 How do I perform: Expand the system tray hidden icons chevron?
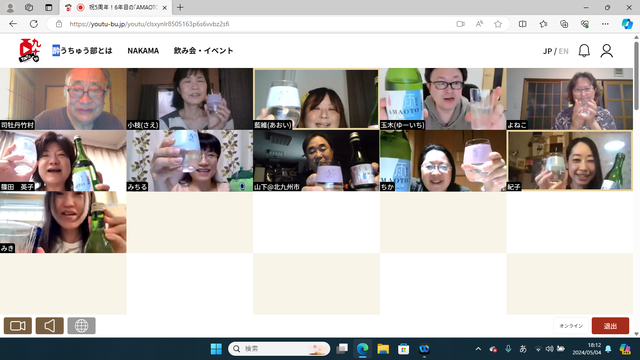coord(478,349)
